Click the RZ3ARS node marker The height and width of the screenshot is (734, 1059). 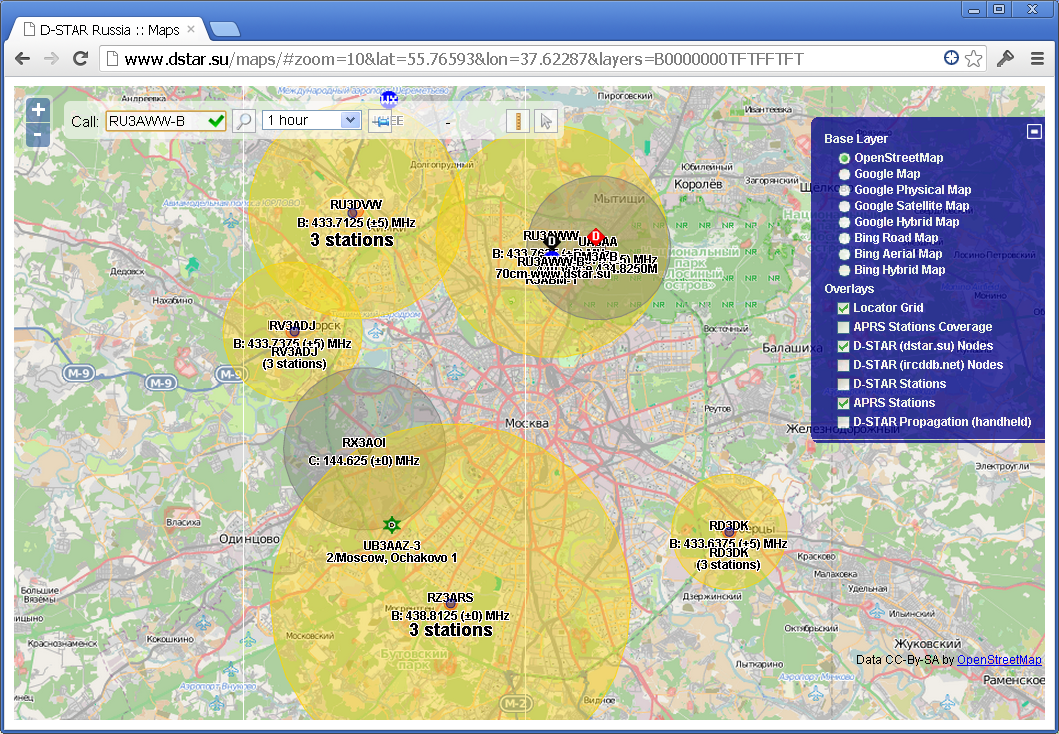[x=450, y=603]
